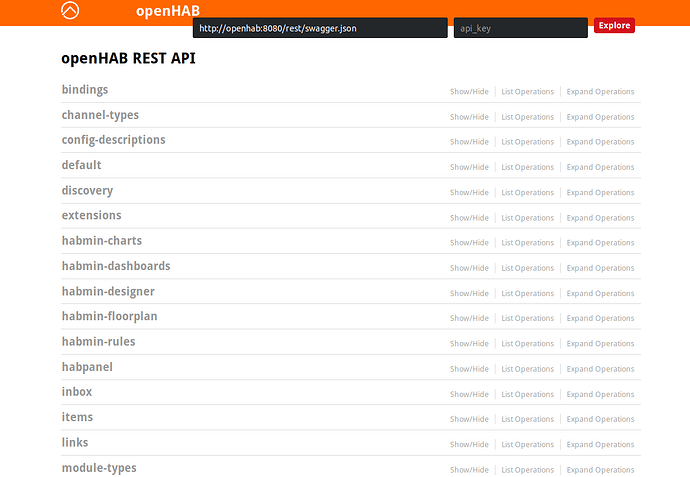The width and height of the screenshot is (690, 477).
Task: List Operations for habmin-designer
Action: pos(528,294)
